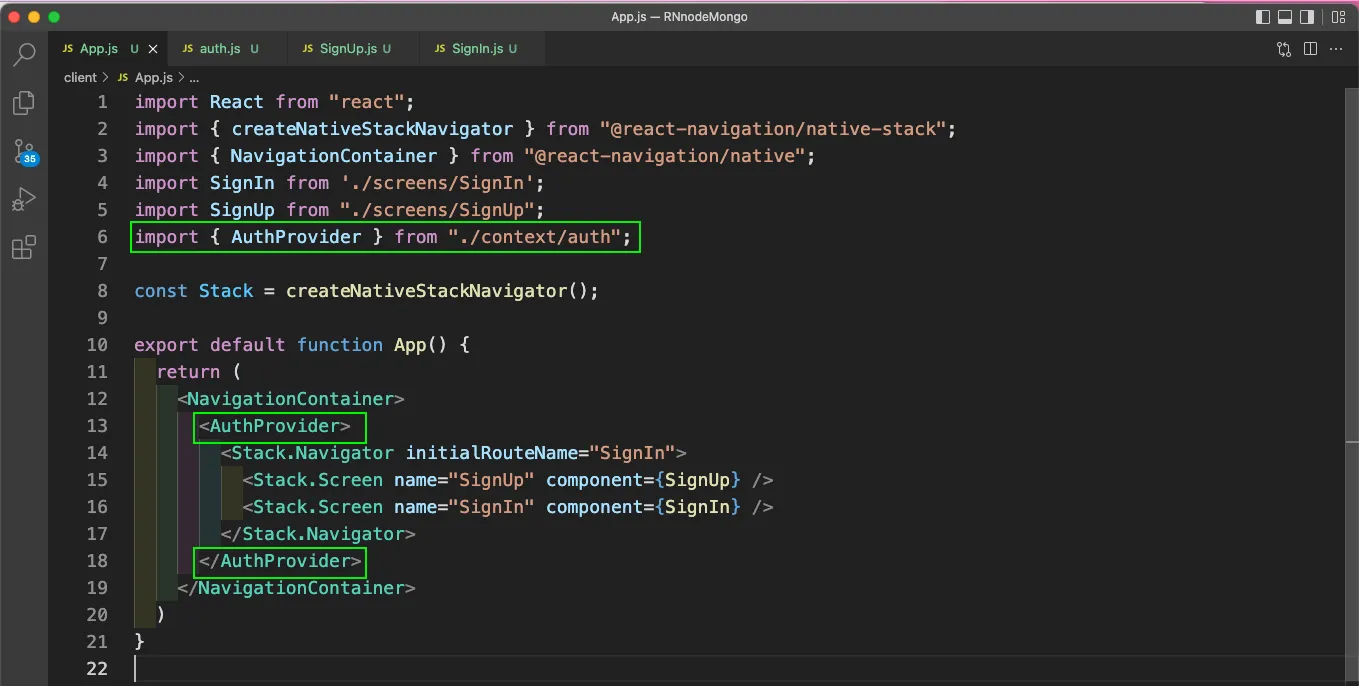Viewport: 1359px width, 686px height.
Task: Open the Search view in activity bar
Action: 24,55
